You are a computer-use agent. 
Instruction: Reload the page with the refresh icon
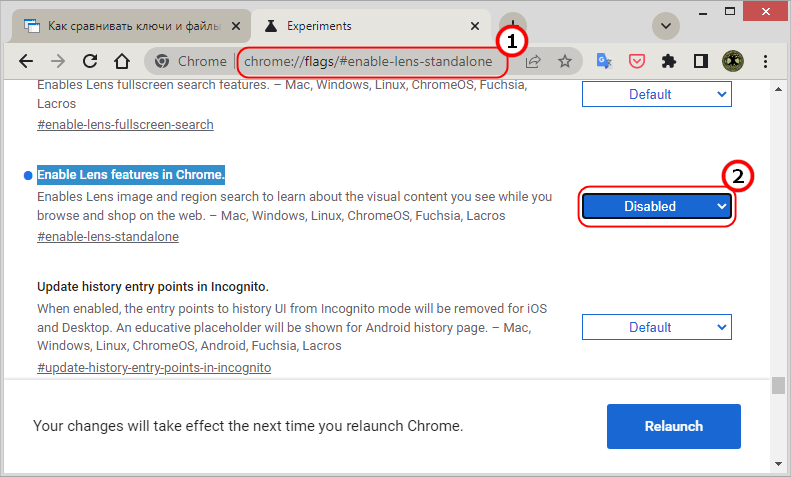pos(90,62)
